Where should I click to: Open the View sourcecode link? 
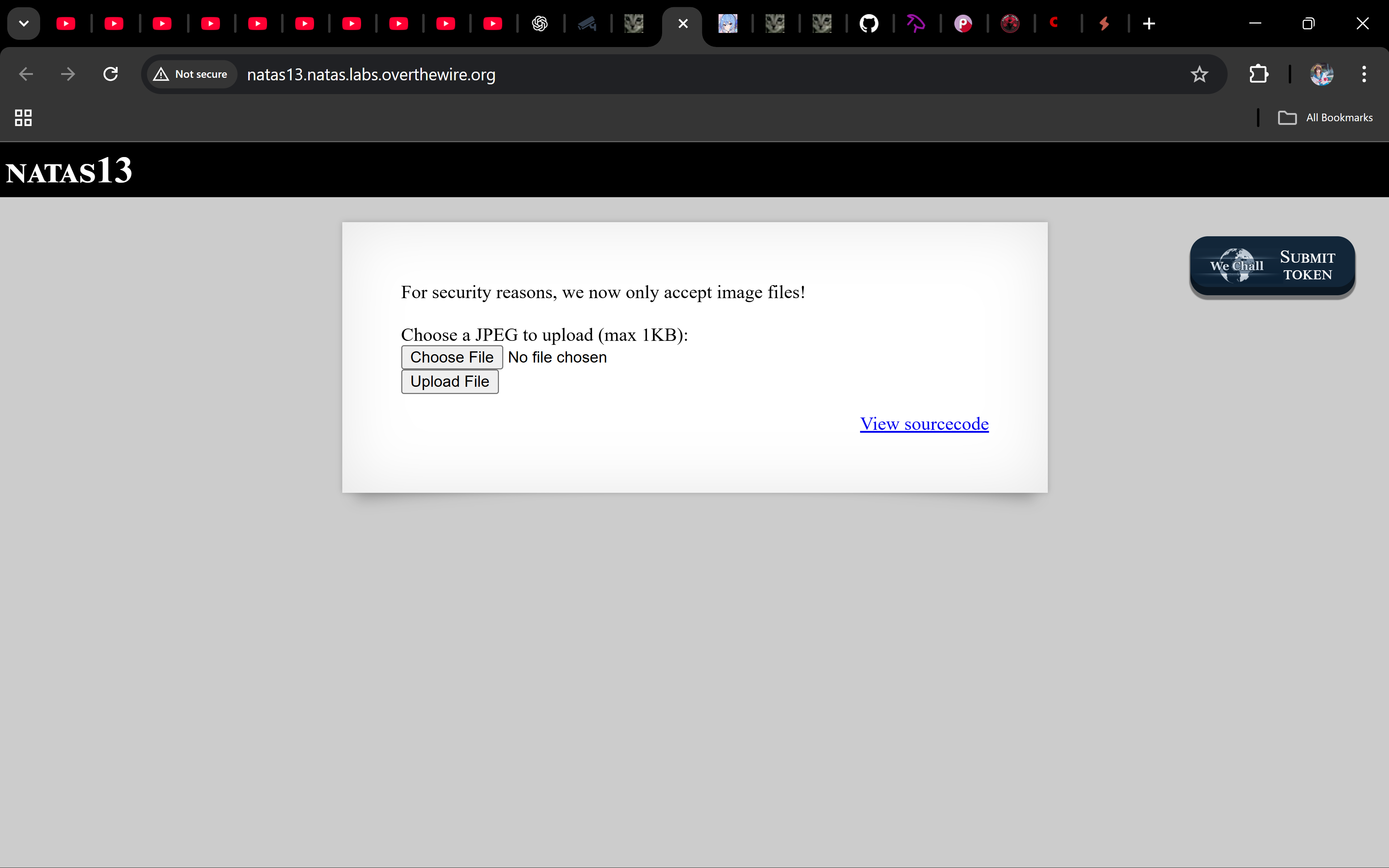(923, 424)
